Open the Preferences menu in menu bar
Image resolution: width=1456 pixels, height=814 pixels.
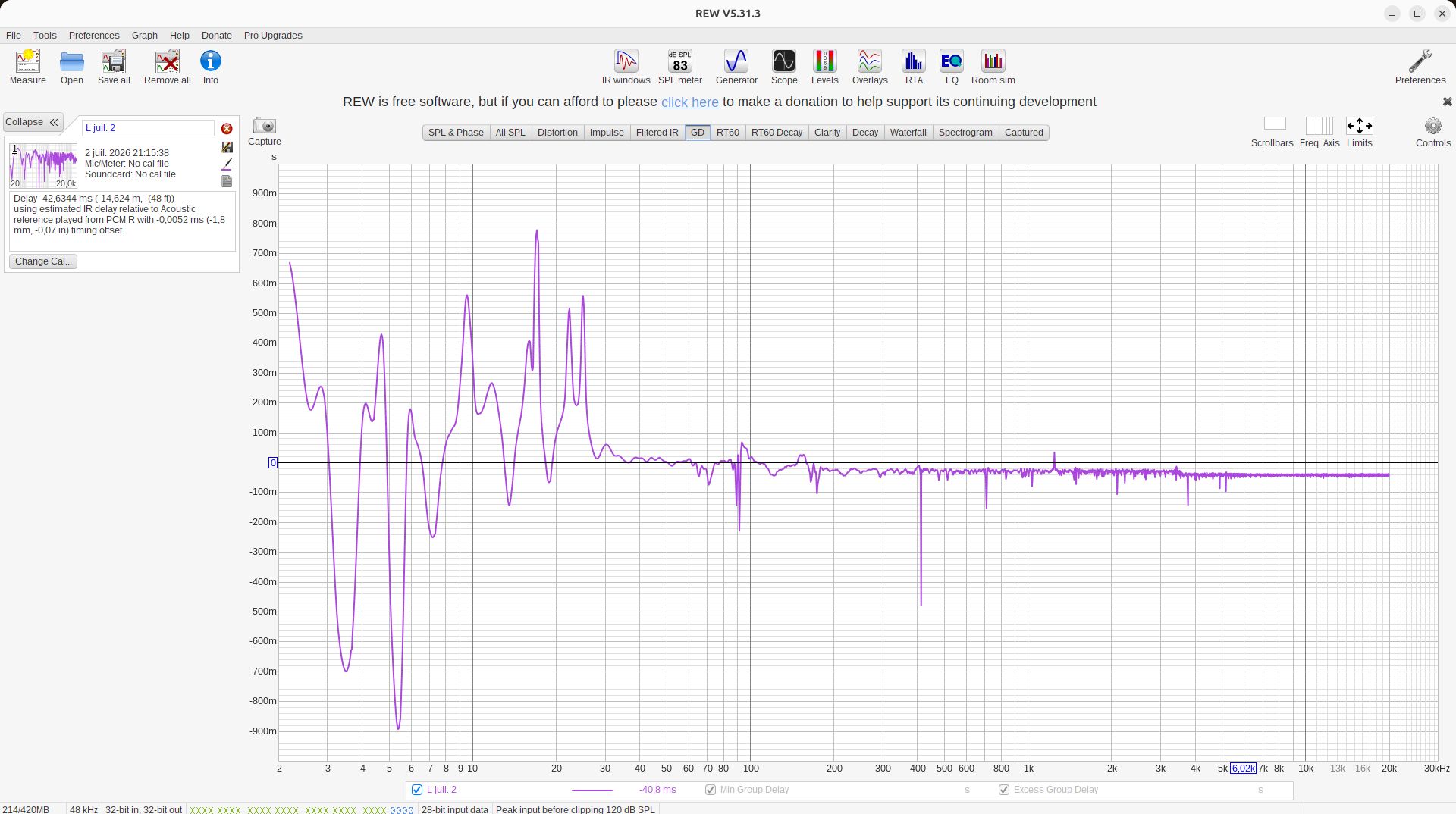pyautogui.click(x=94, y=36)
